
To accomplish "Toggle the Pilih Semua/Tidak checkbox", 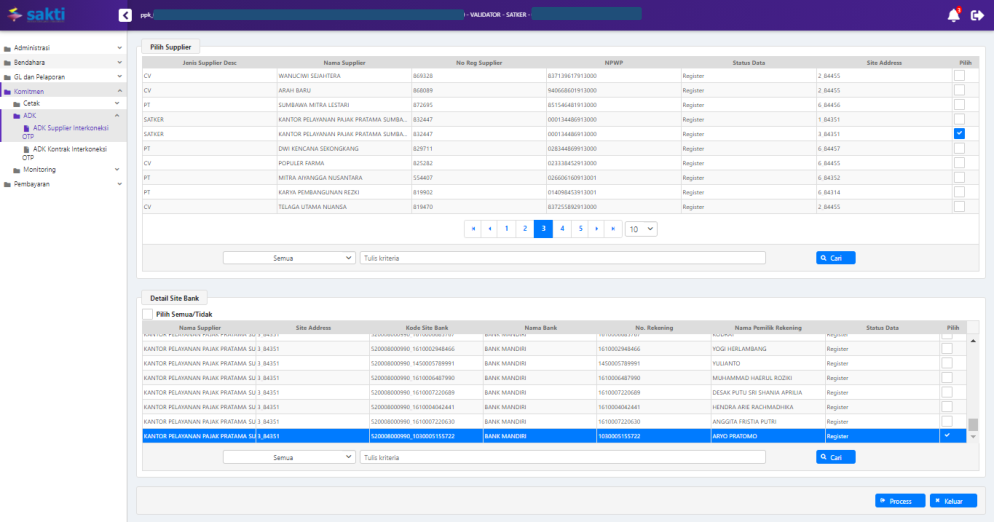I will (x=148, y=314).
